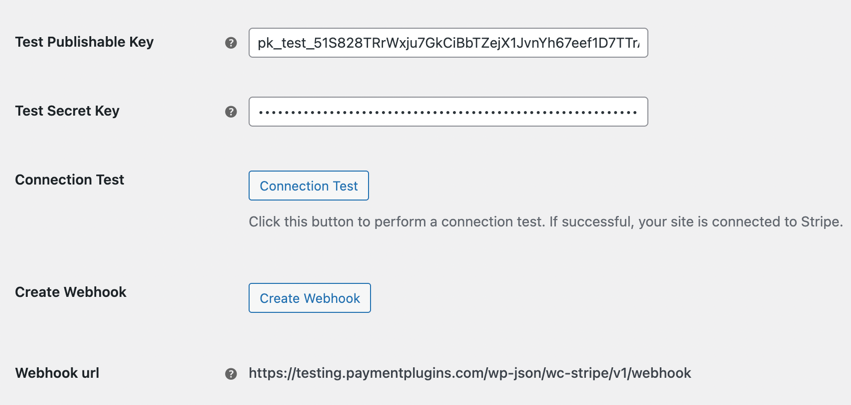Click the connection test description text
Viewport: 851px width, 405px height.
[546, 222]
